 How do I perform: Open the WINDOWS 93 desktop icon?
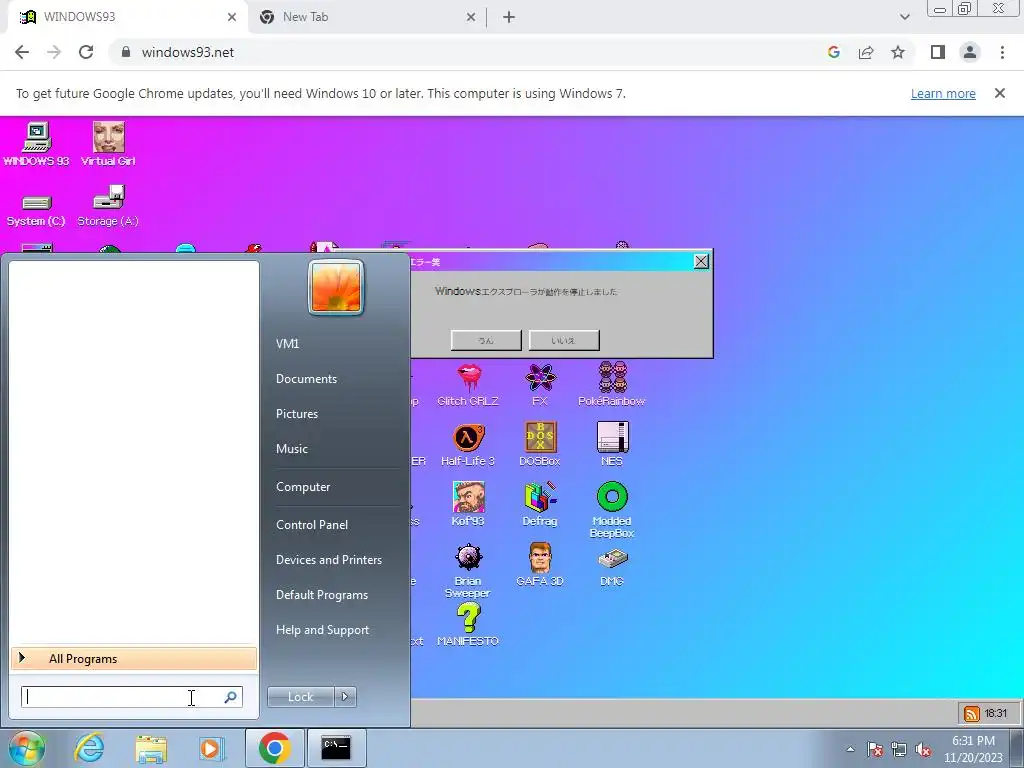tap(37, 144)
